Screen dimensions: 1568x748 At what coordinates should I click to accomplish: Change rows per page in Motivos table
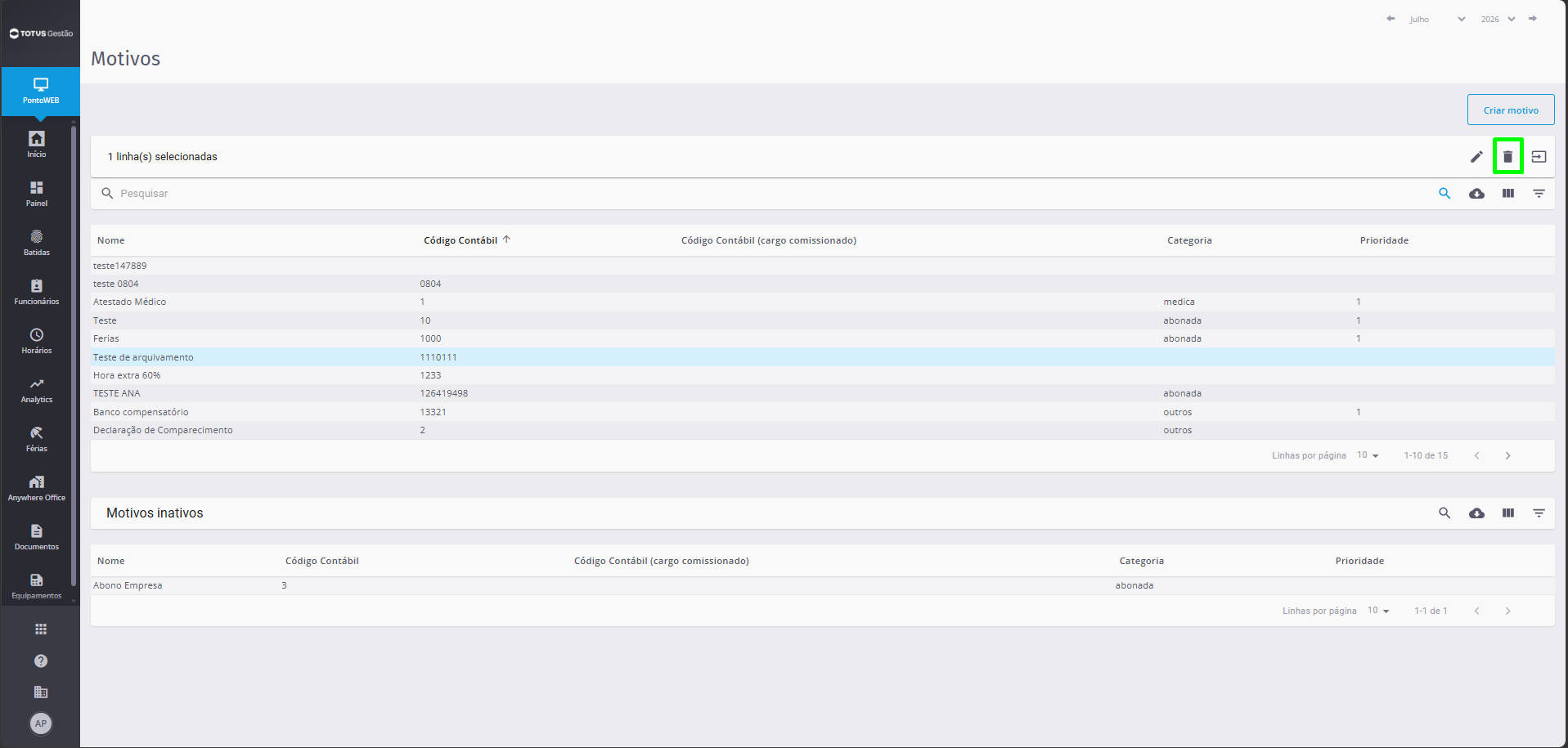click(1368, 455)
